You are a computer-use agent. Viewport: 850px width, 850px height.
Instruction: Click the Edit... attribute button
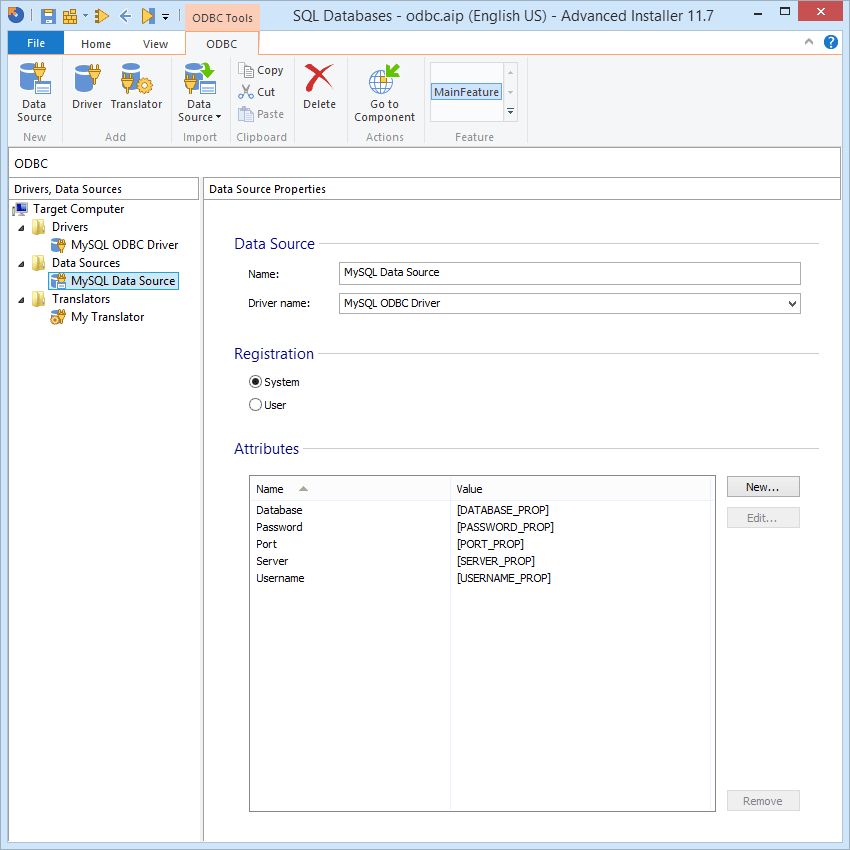(x=763, y=518)
